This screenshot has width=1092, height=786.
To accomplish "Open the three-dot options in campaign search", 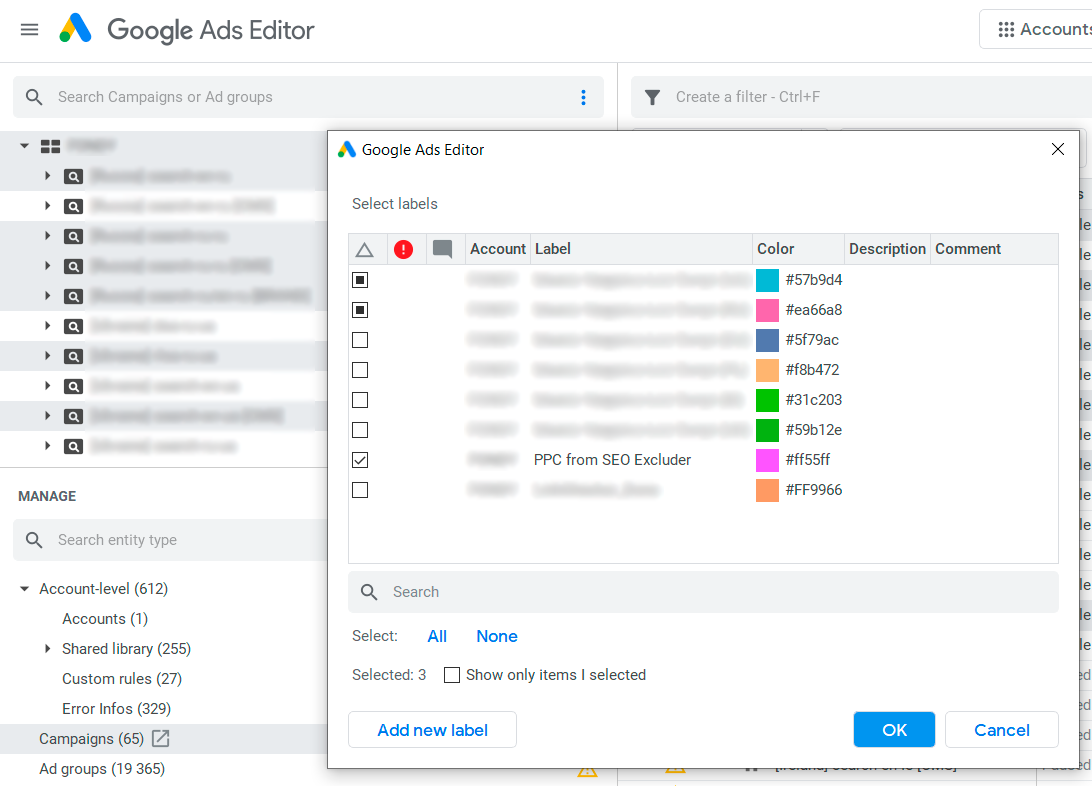I will click(584, 97).
